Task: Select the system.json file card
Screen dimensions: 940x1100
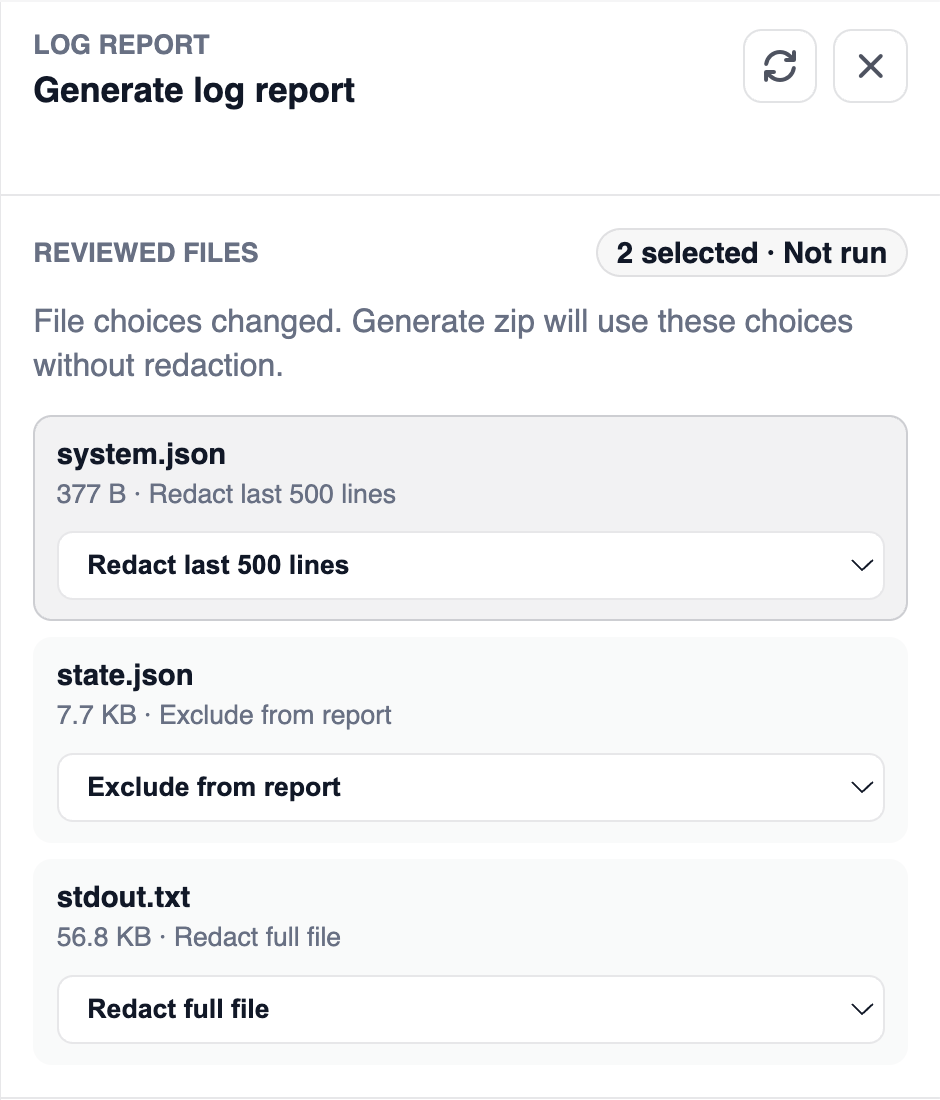Action: pyautogui.click(x=471, y=518)
